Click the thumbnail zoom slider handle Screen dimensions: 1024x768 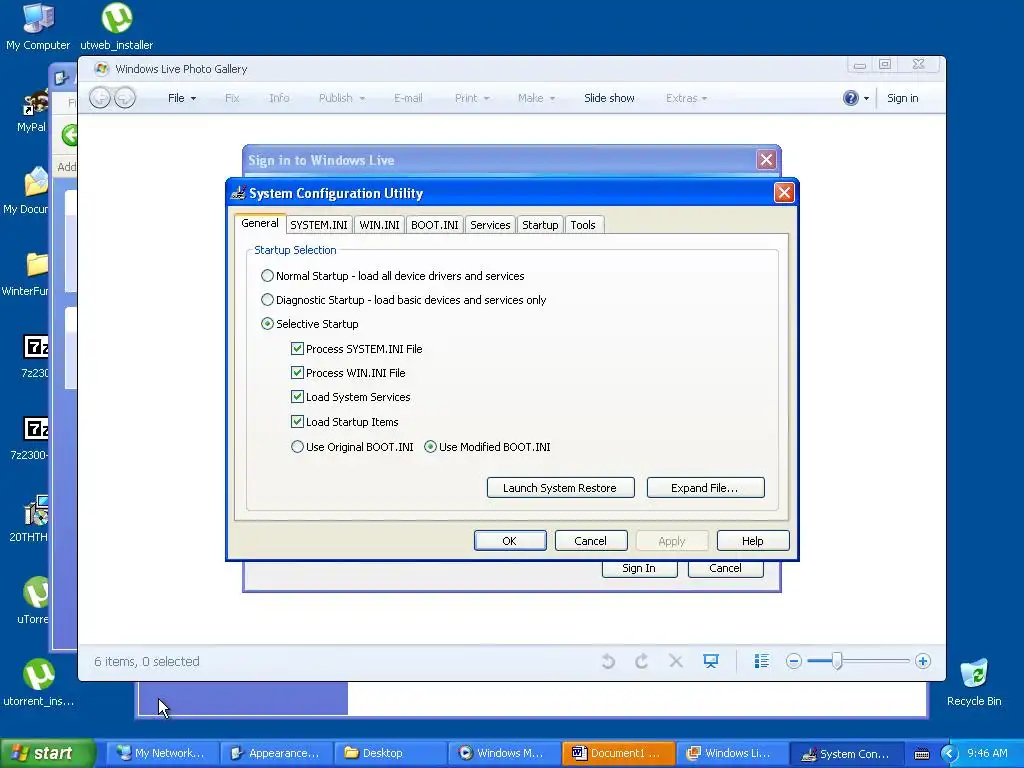(837, 662)
